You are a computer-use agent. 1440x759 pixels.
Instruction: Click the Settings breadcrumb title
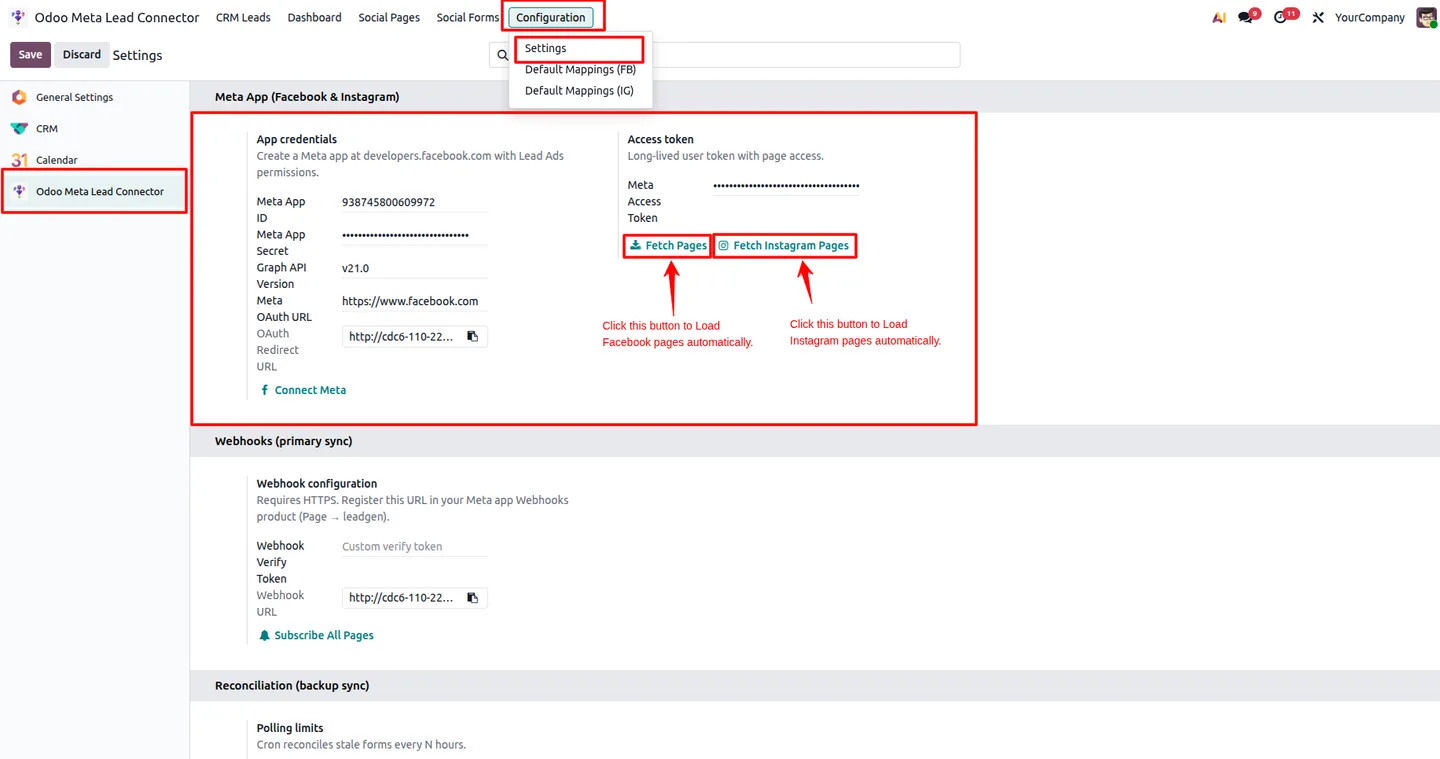coord(137,55)
